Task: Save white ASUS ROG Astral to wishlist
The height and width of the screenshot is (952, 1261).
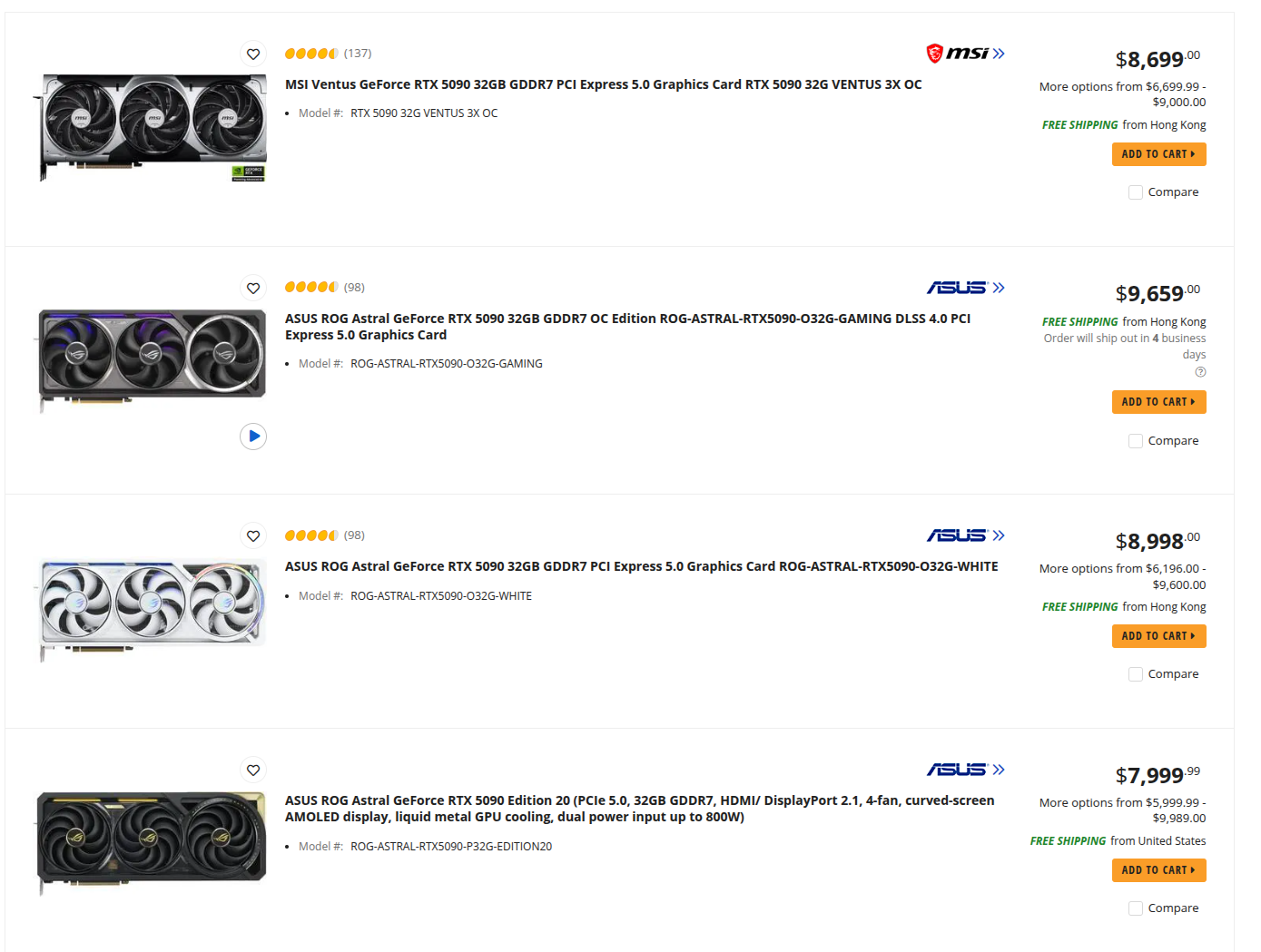Action: pyautogui.click(x=253, y=536)
